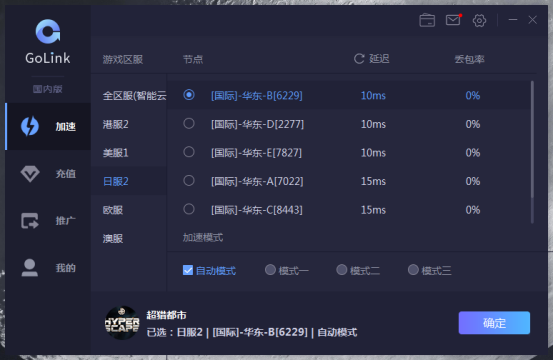554x361 pixels.
Task: Select the 全区服(智能云 region entry
Action: pyautogui.click(x=134, y=96)
